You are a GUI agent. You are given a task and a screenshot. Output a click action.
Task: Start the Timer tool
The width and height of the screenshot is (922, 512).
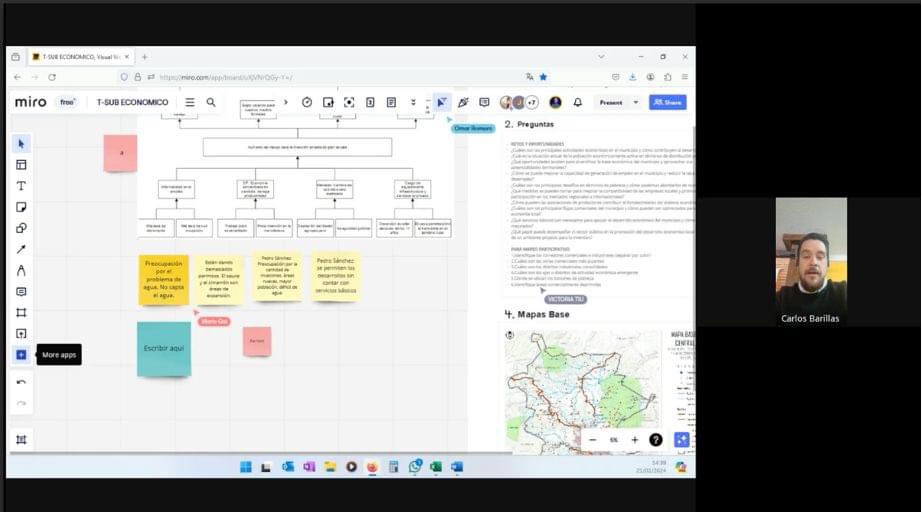pyautogui.click(x=307, y=102)
